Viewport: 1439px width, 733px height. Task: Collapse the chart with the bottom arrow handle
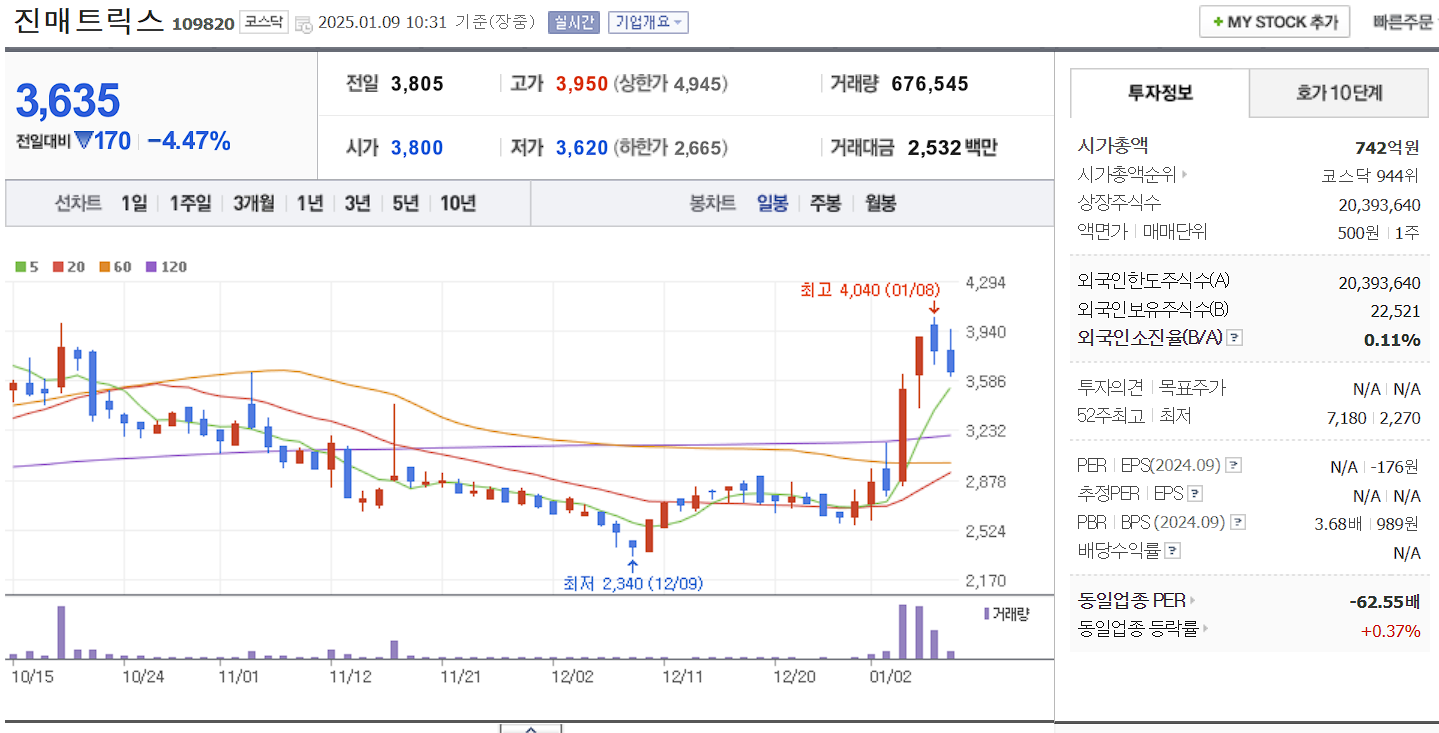530,727
